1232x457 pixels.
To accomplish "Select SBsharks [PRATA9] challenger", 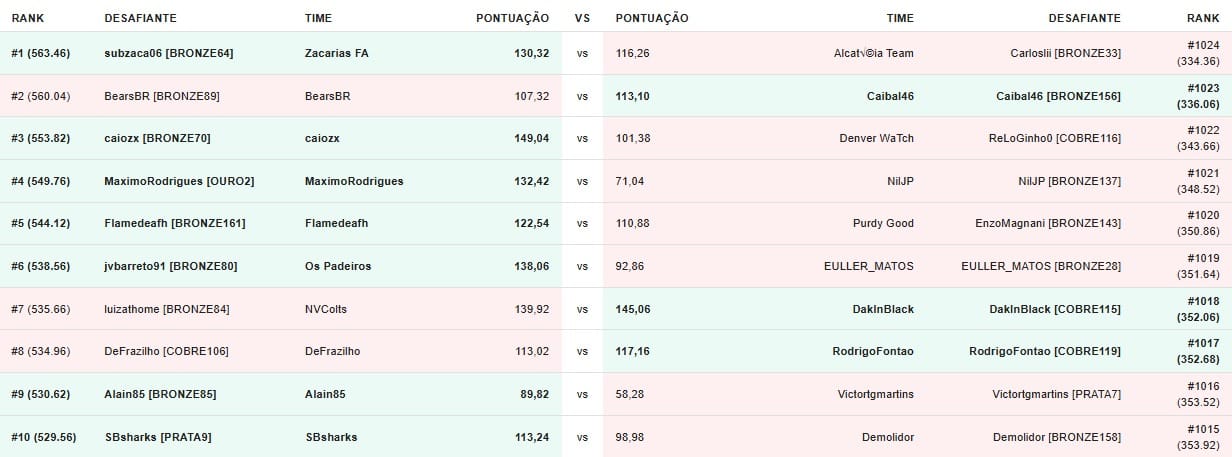I will point(157,437).
